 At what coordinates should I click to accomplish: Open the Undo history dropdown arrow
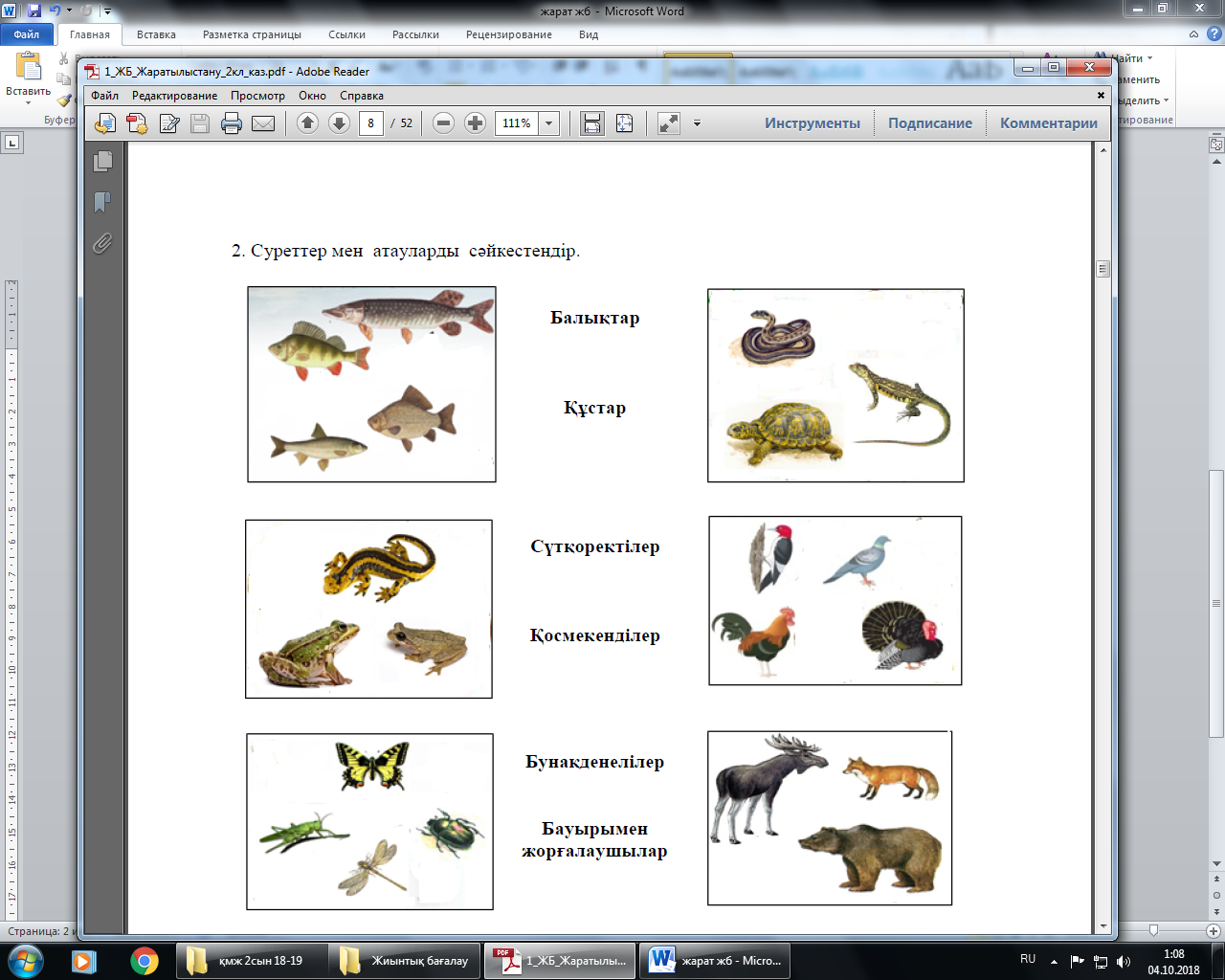[69, 11]
